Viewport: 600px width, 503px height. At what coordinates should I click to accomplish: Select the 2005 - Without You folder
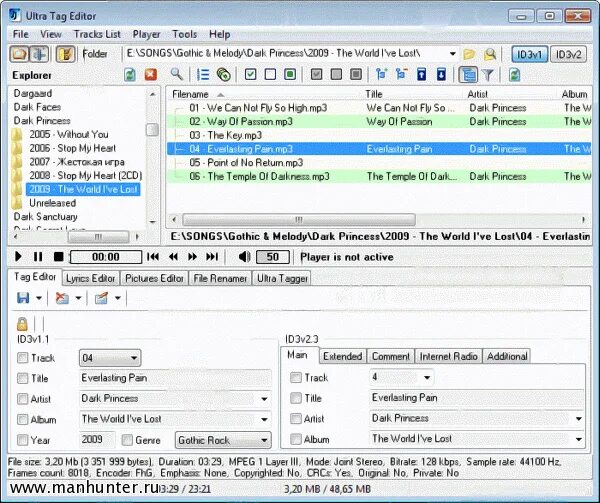point(69,134)
